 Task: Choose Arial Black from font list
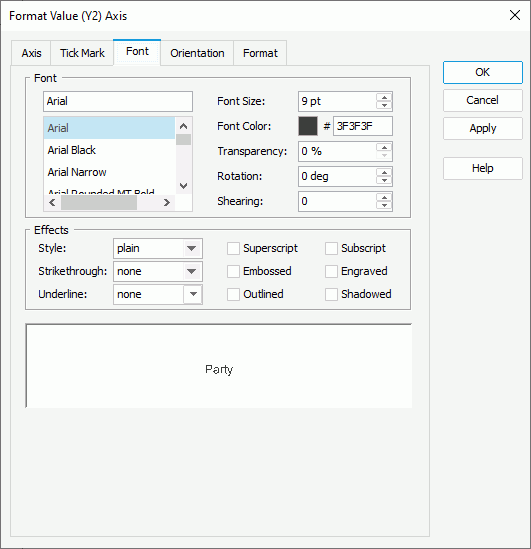[x=109, y=150]
